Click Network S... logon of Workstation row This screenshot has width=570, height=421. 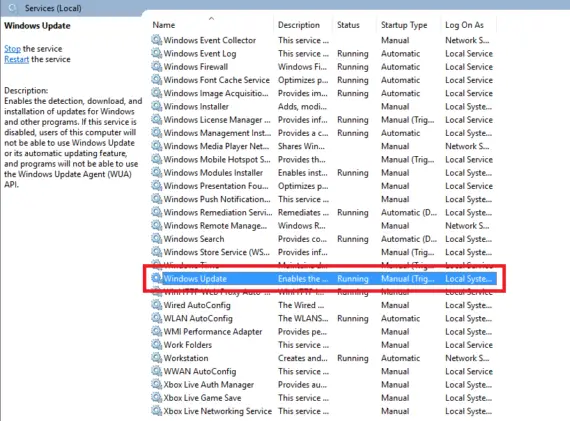click(x=467, y=358)
